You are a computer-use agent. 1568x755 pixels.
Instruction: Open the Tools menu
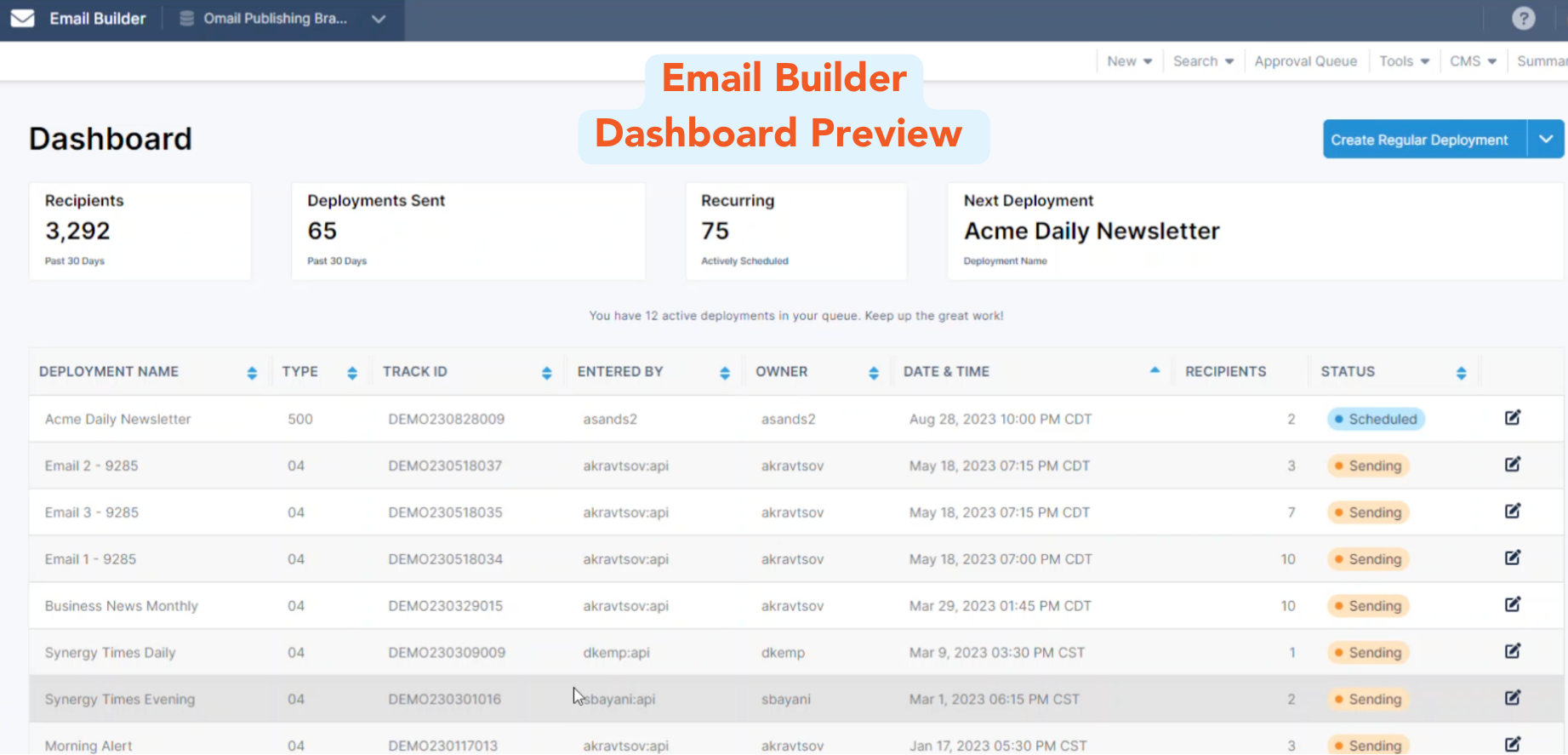click(1404, 61)
